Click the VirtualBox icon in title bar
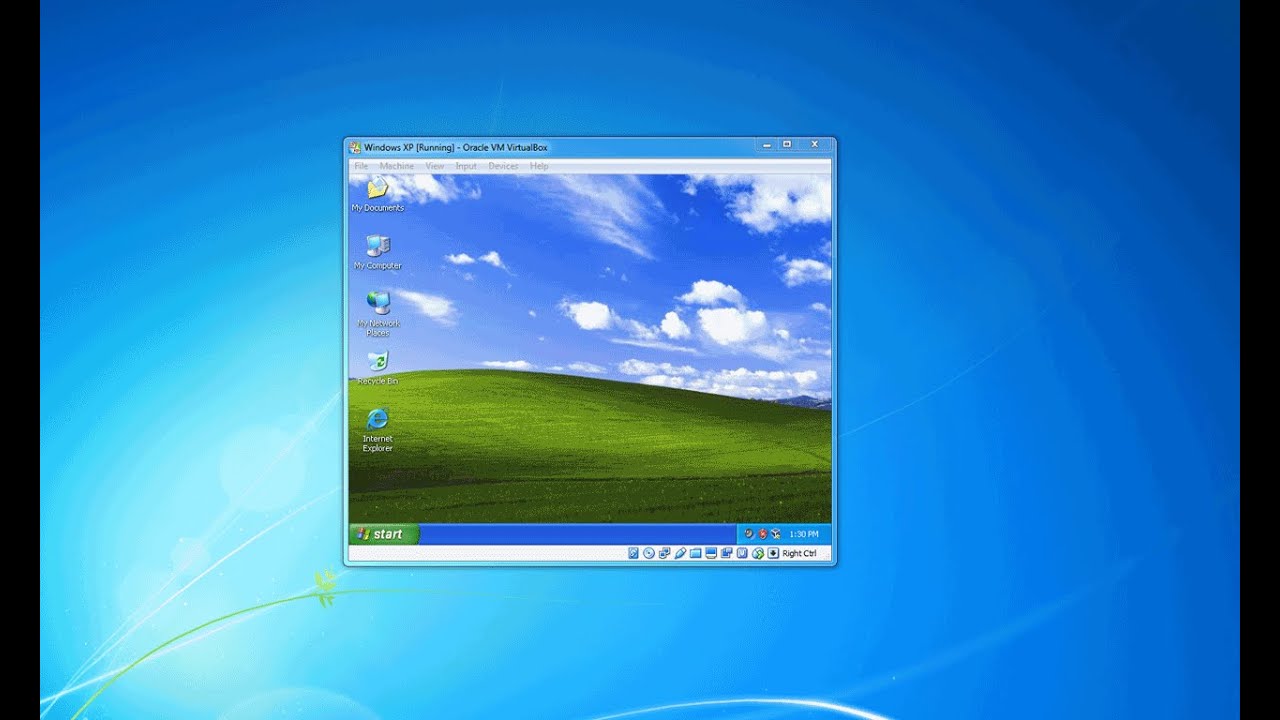The height and width of the screenshot is (720, 1280). tap(355, 147)
